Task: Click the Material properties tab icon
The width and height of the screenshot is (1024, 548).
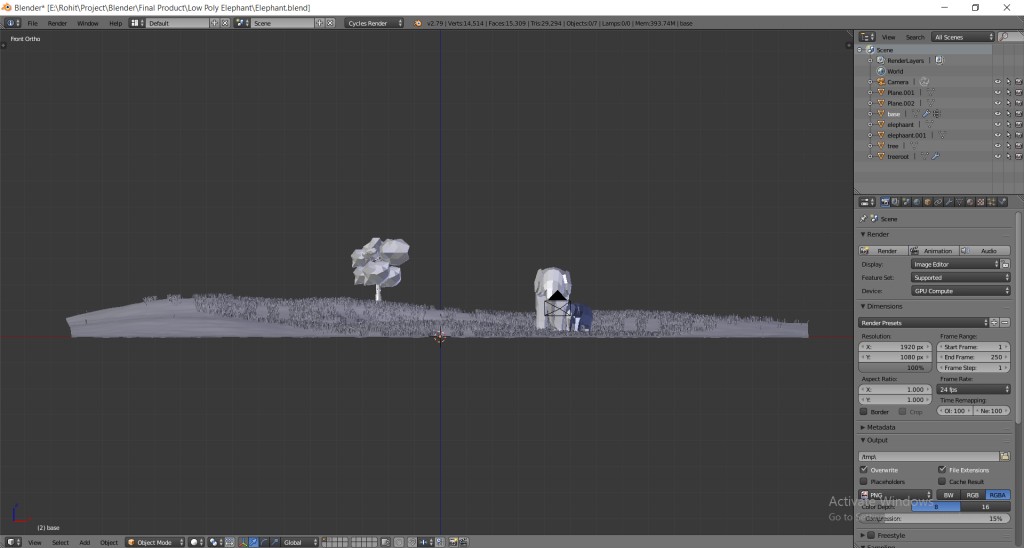Action: 971,202
